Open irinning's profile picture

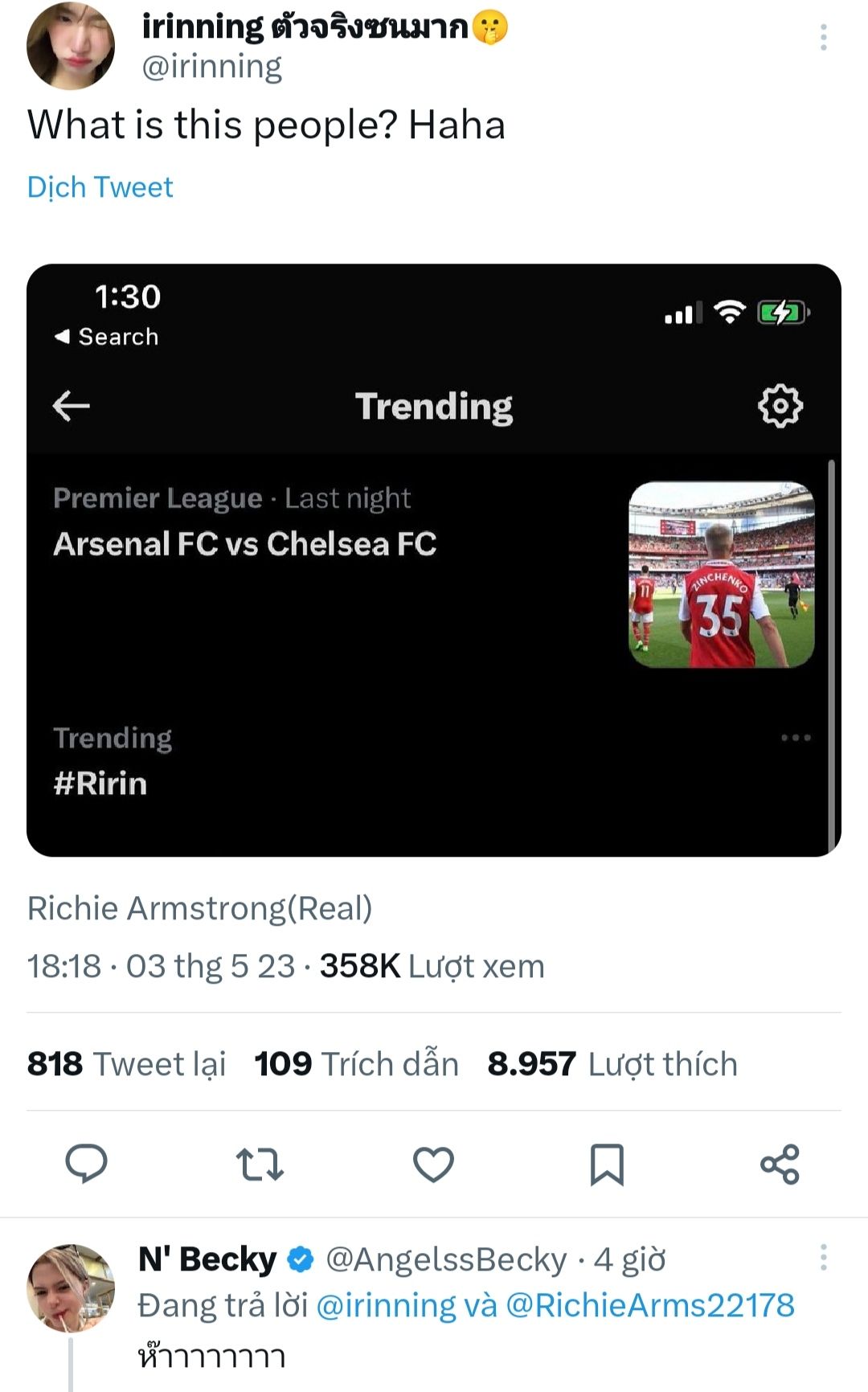[71, 46]
